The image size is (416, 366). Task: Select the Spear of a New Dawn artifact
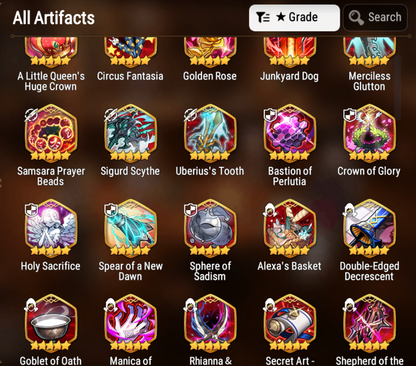130,228
